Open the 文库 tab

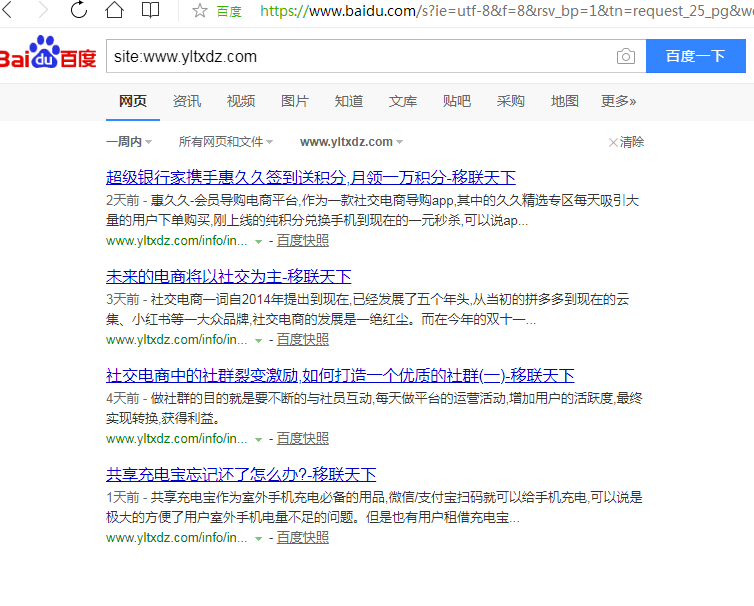point(403,101)
